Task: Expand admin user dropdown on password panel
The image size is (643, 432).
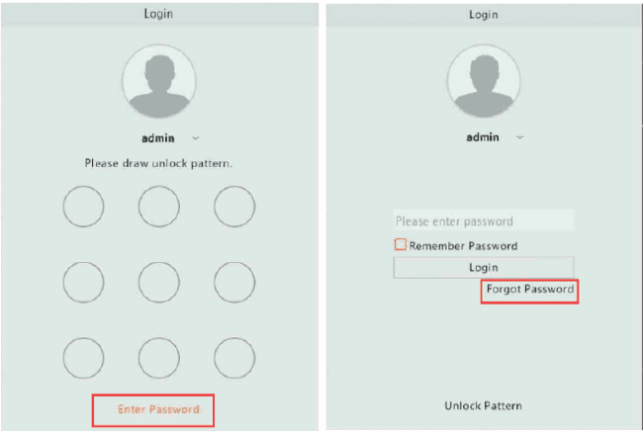Action: (521, 138)
